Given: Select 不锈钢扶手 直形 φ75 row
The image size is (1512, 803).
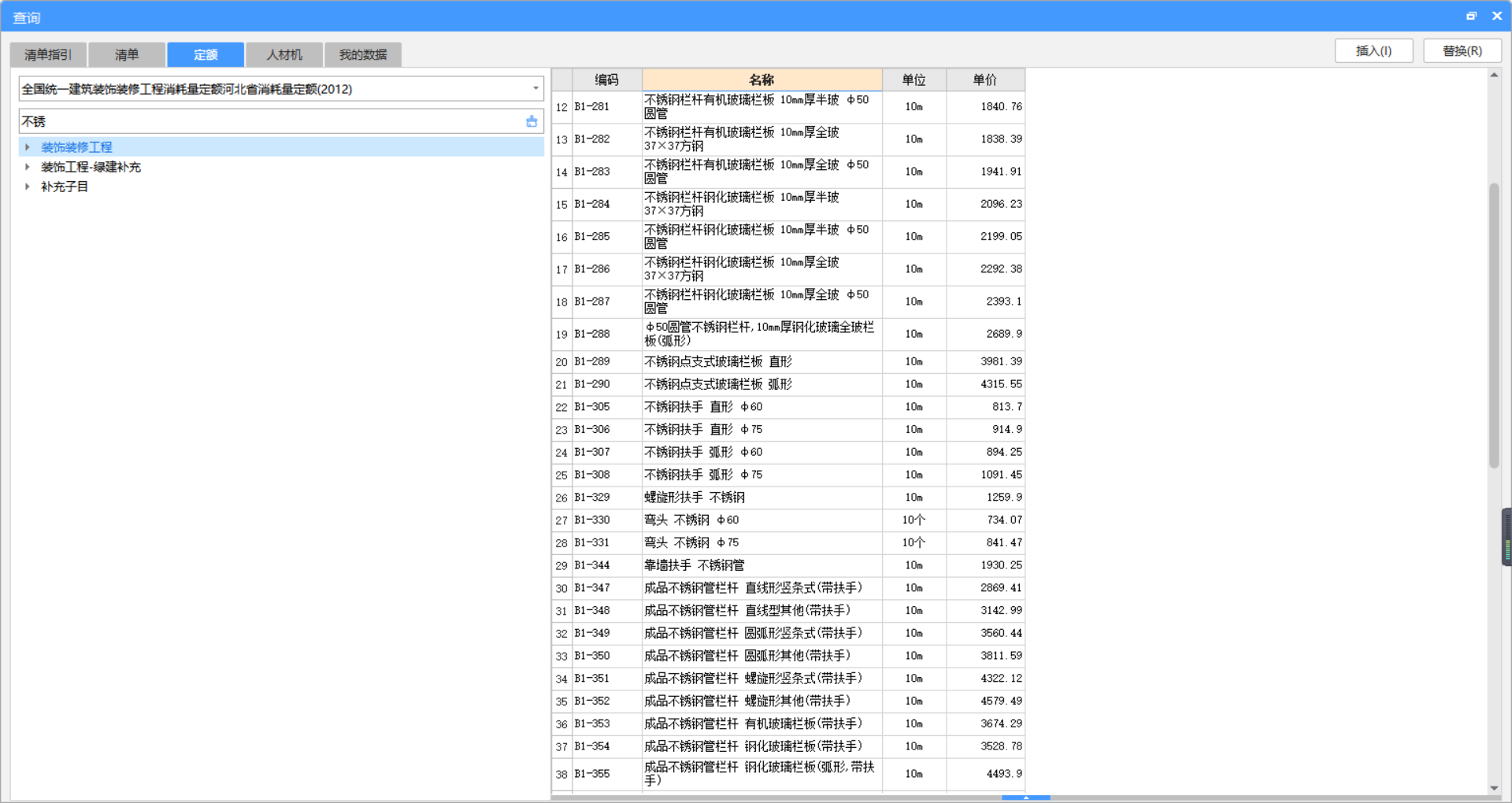Looking at the screenshot, I should coord(788,430).
